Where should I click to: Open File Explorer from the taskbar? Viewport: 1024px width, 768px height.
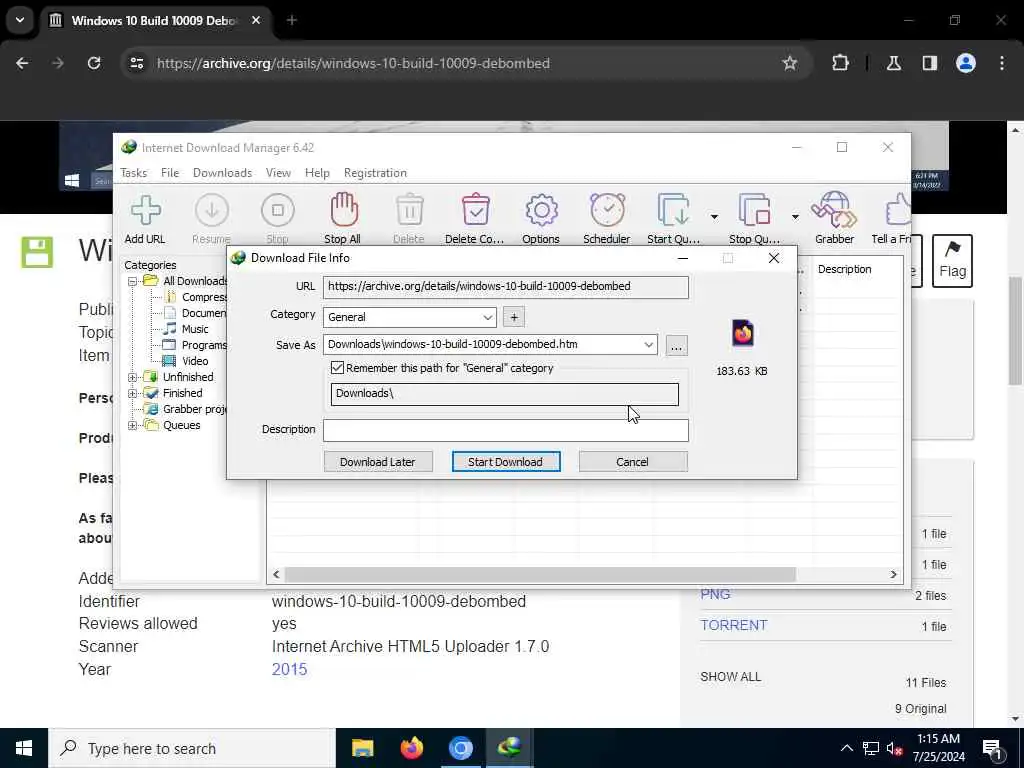(362, 748)
